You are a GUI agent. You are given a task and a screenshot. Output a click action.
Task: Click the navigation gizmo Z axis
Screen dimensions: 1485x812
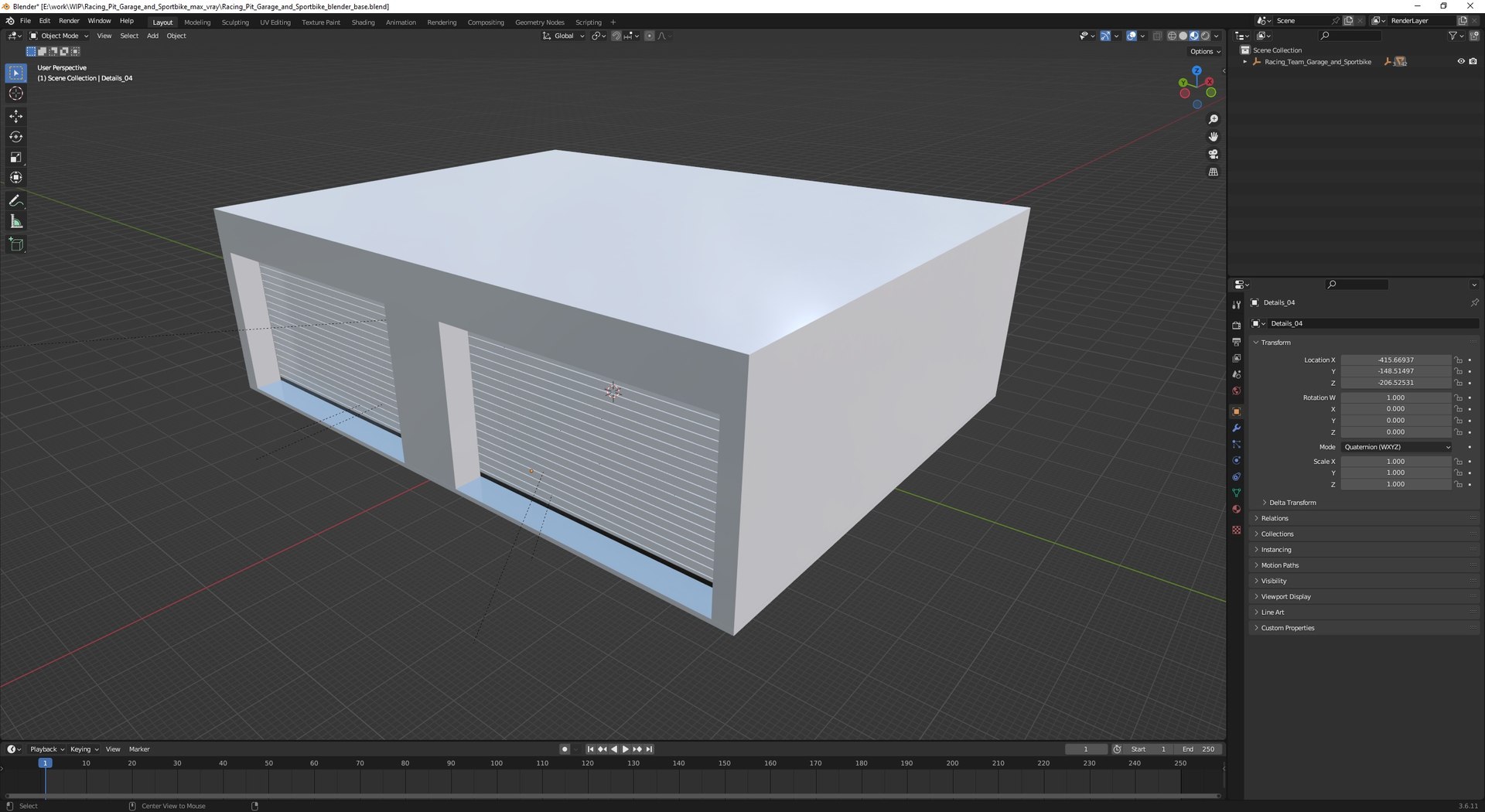[x=1197, y=70]
